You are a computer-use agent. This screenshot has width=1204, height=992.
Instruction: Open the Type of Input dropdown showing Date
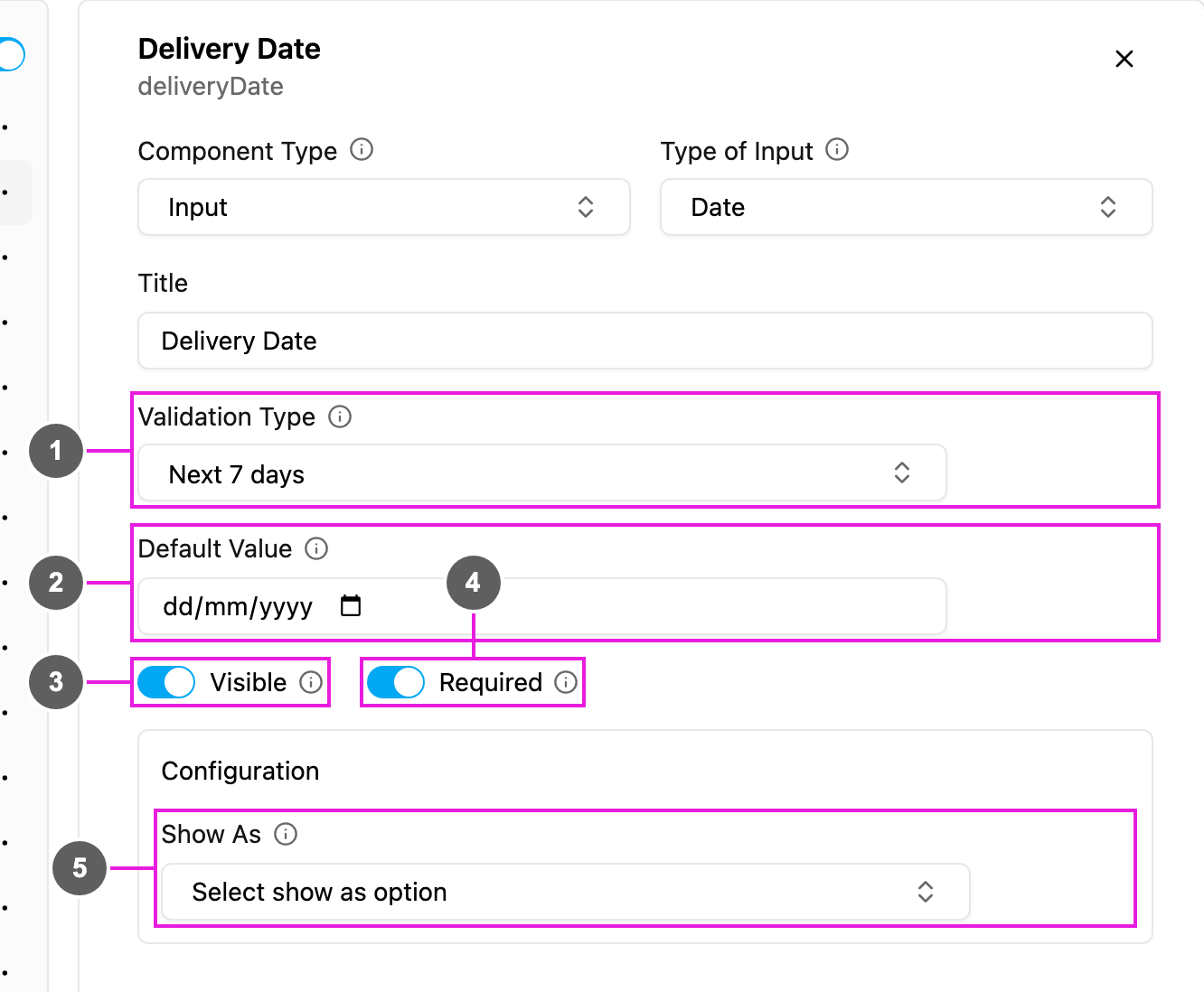[907, 207]
